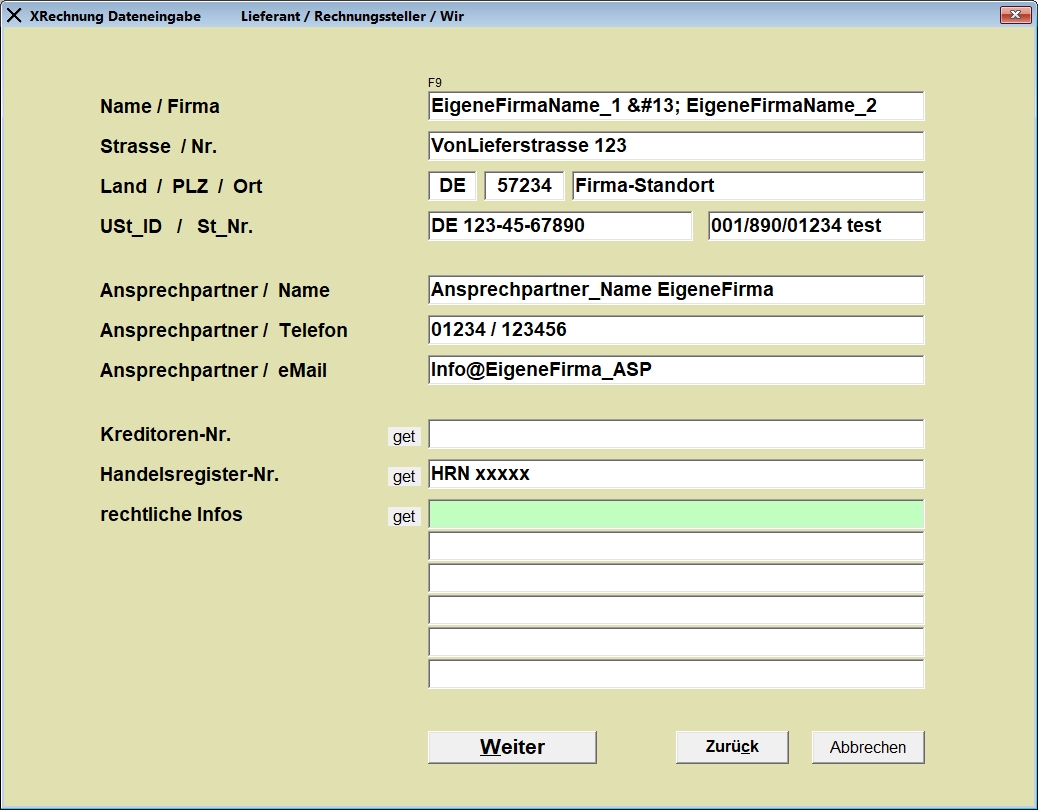The width and height of the screenshot is (1038, 810).
Task: Click the USt_ID input field
Action: pos(559,226)
